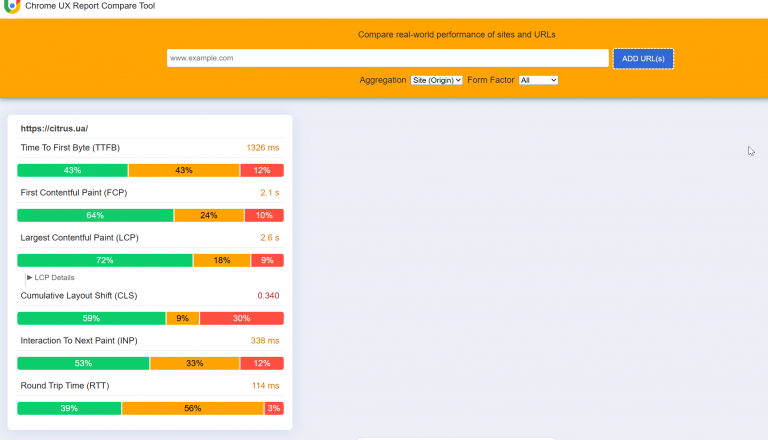Click red 12% segment of INP bar
This screenshot has width=768, height=440.
coord(262,363)
